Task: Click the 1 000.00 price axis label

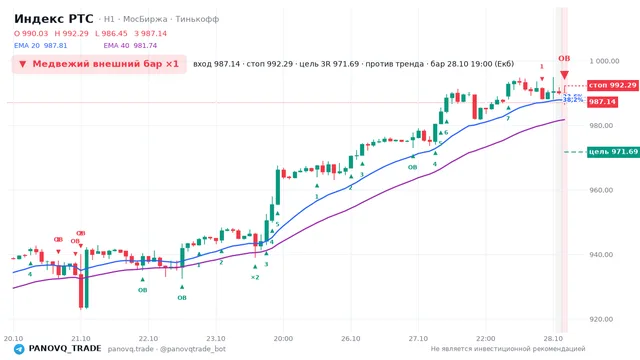Action: (x=604, y=61)
